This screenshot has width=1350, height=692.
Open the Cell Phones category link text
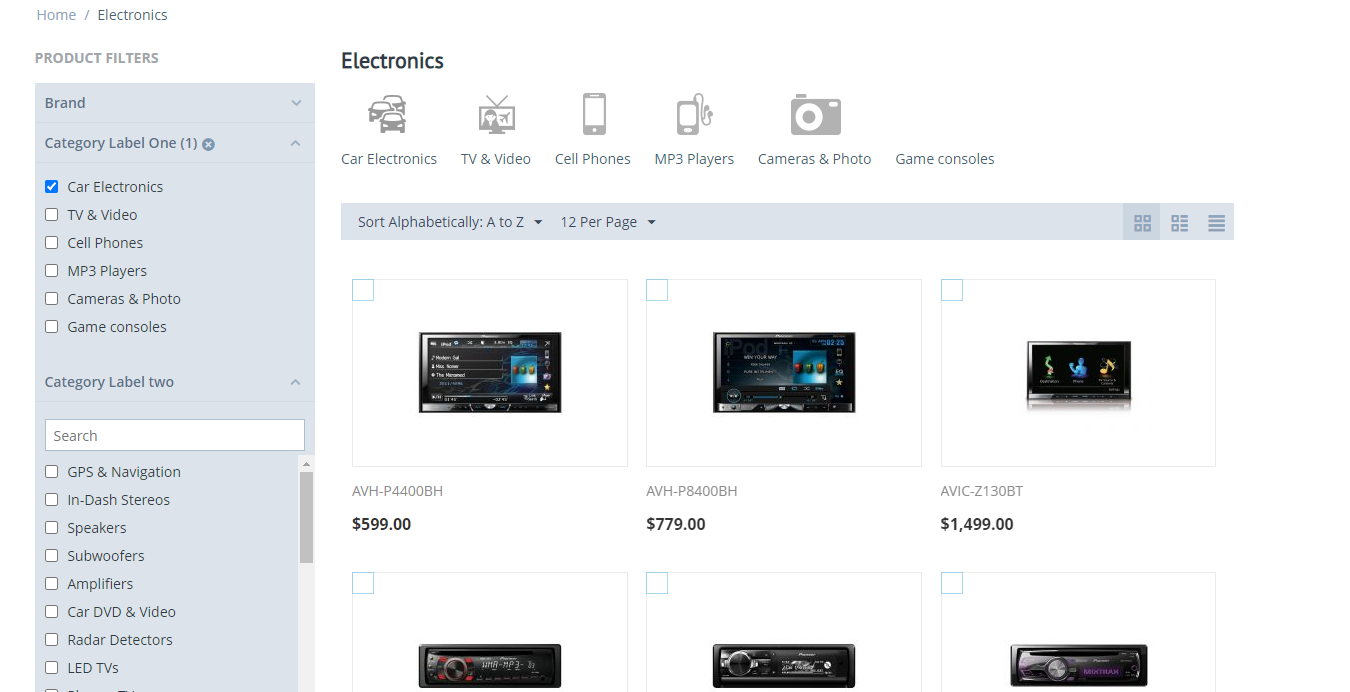coord(593,159)
